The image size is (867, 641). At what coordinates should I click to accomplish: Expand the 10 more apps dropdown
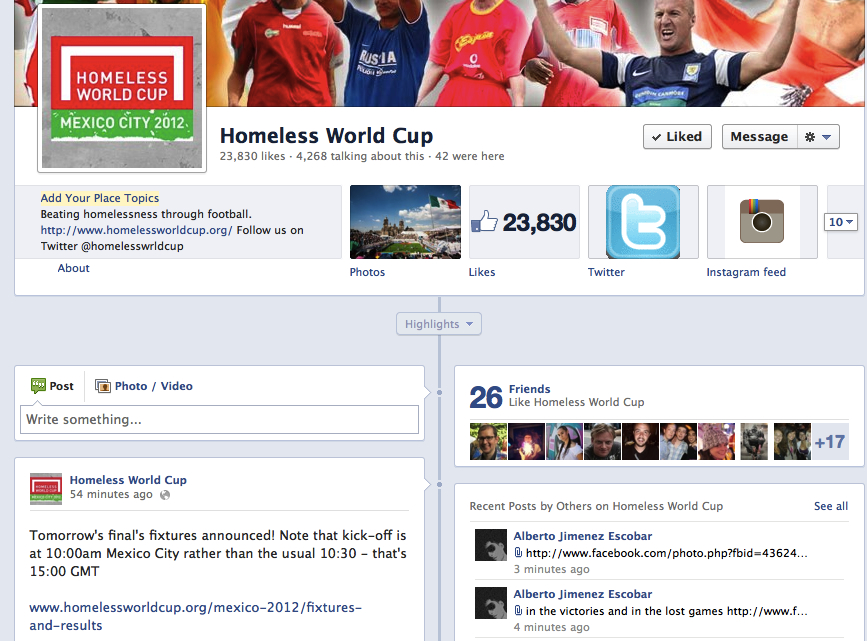(840, 222)
